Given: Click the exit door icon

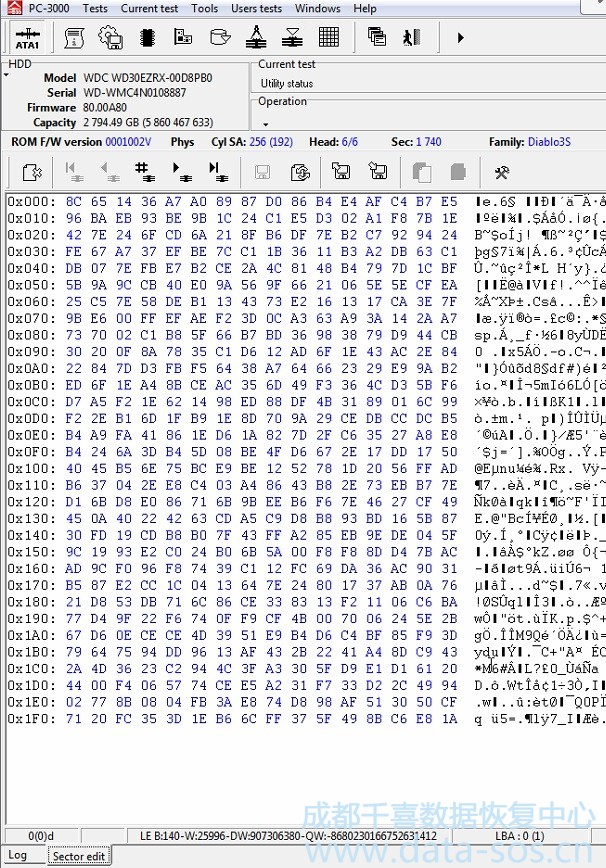Looking at the screenshot, I should tap(411, 38).
